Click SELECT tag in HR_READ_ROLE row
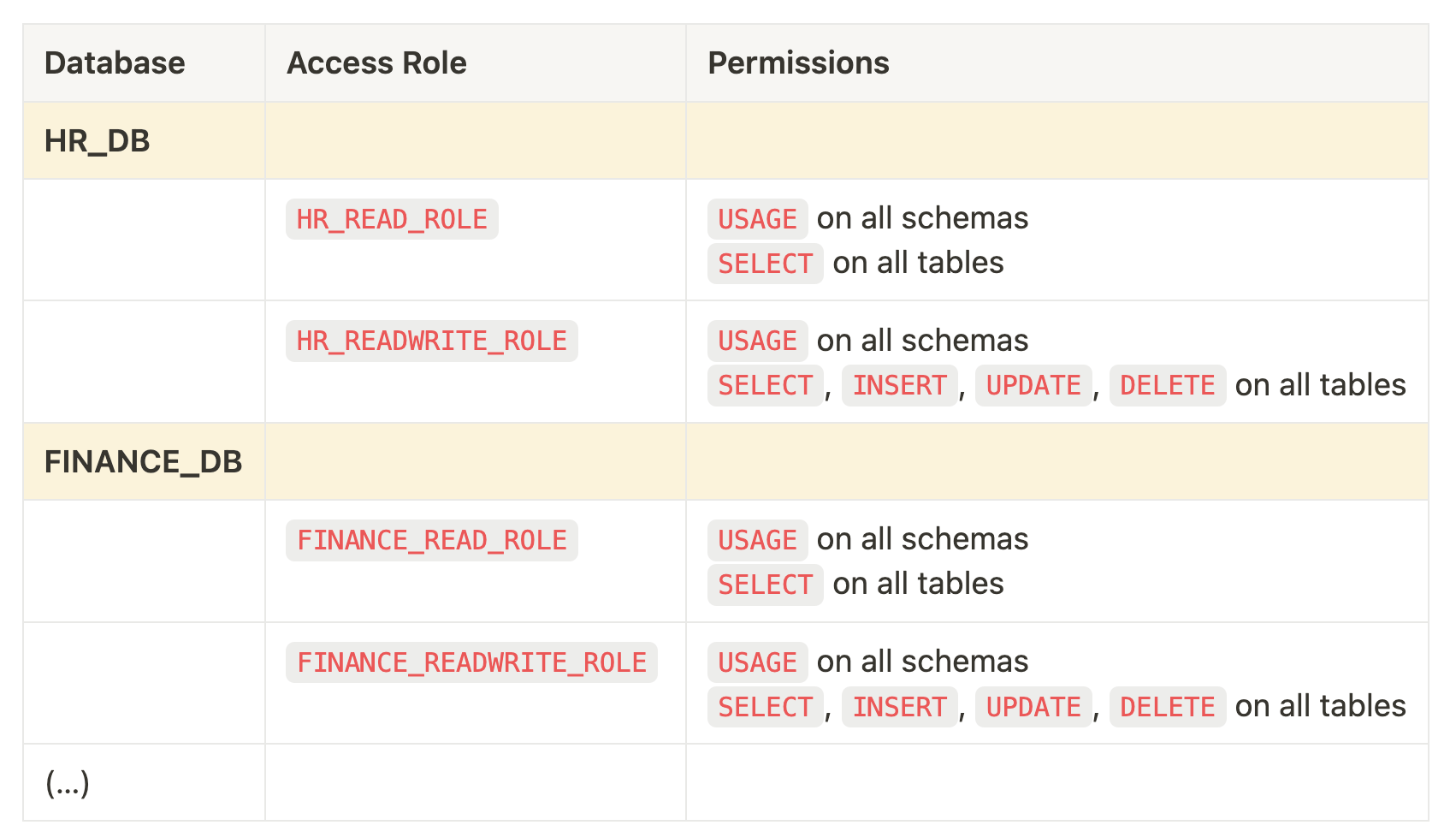Viewport: 1456px width, 837px height. pos(765,264)
